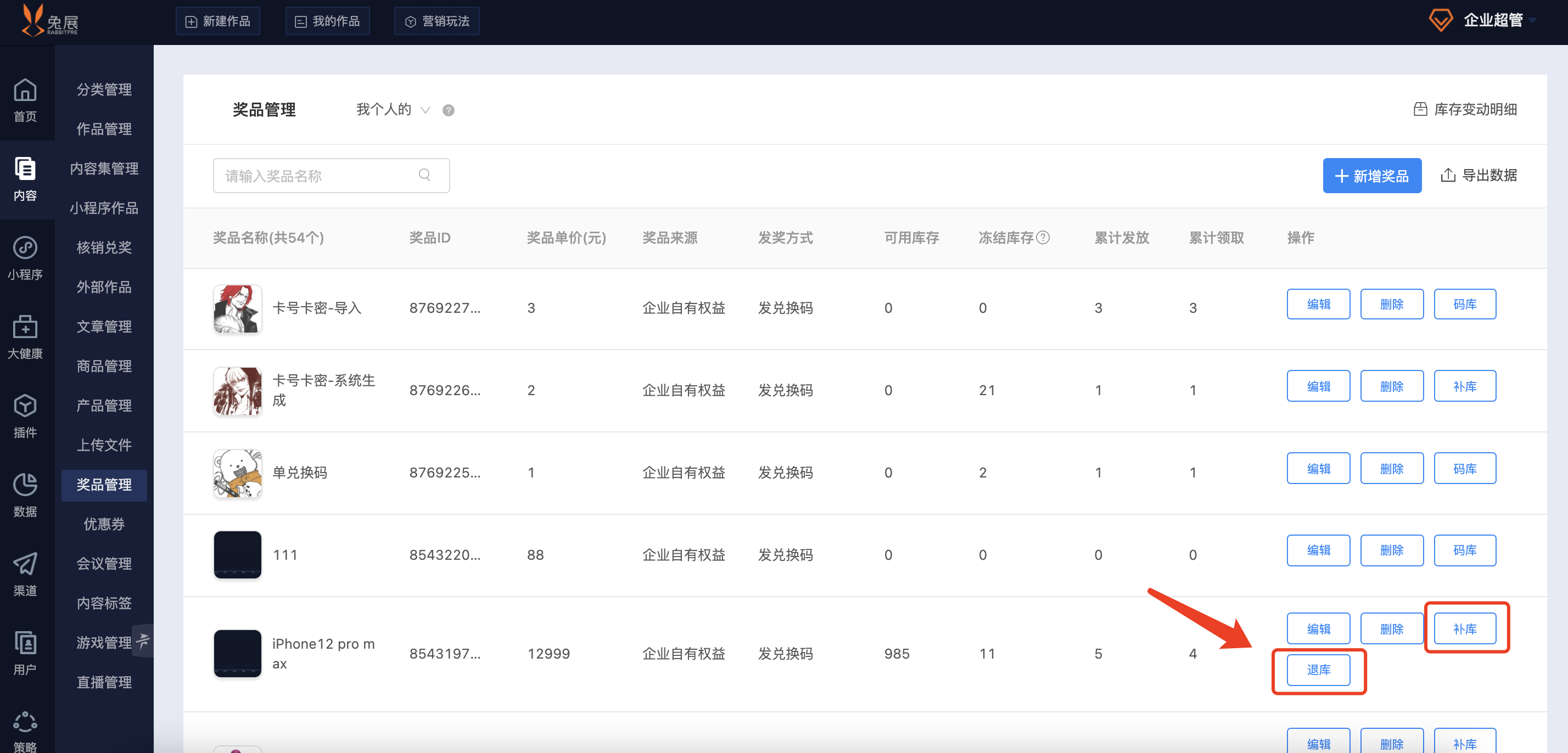Open 作品管理 in the submenu
This screenshot has height=753, width=1568.
[x=104, y=129]
